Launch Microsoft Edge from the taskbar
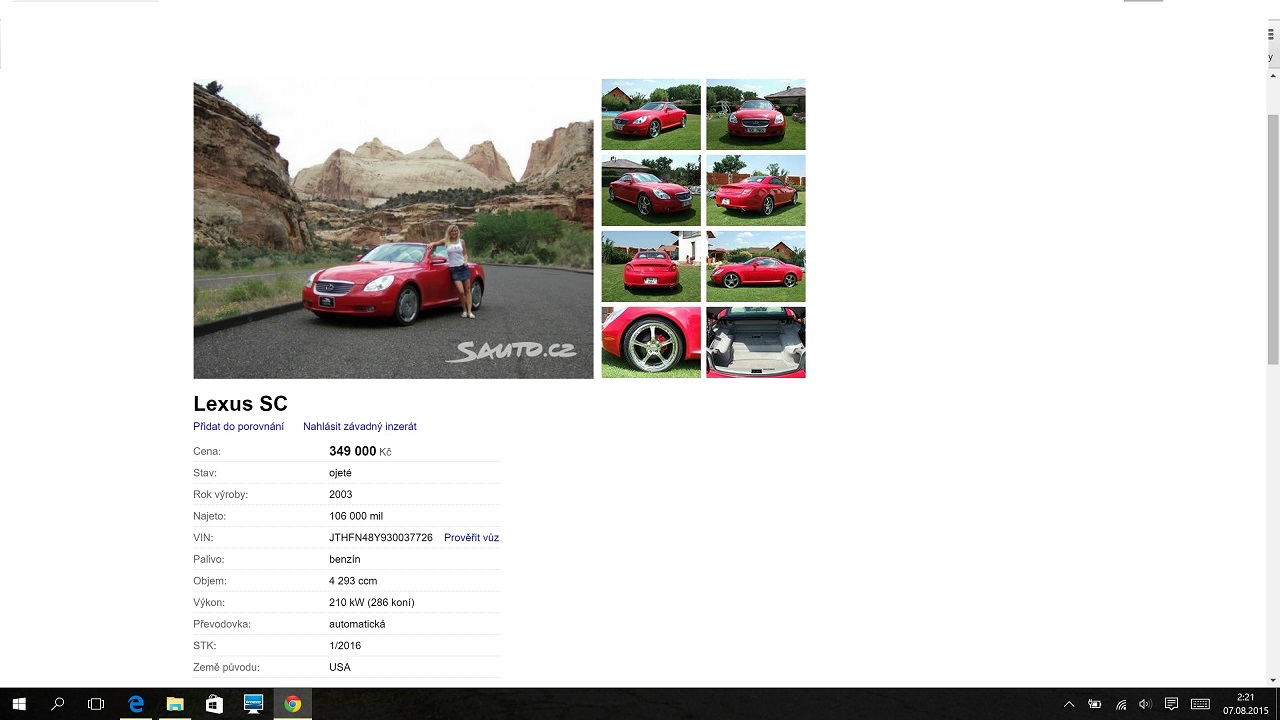 click(x=136, y=704)
